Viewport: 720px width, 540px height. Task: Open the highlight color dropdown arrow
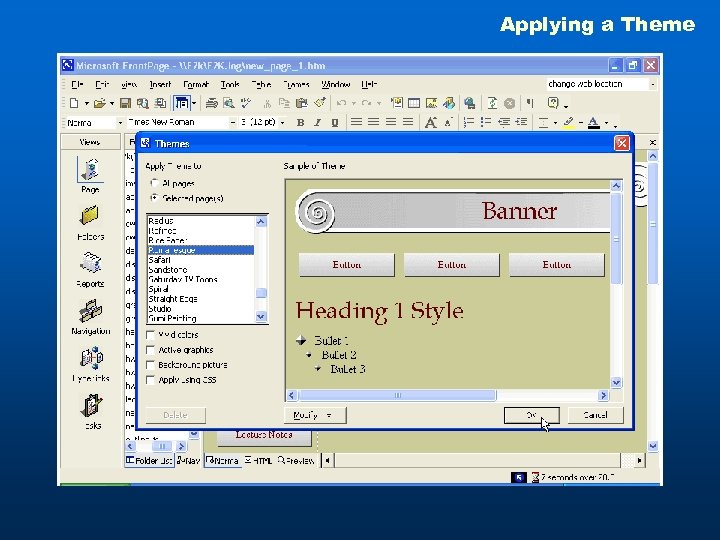pyautogui.click(x=581, y=123)
